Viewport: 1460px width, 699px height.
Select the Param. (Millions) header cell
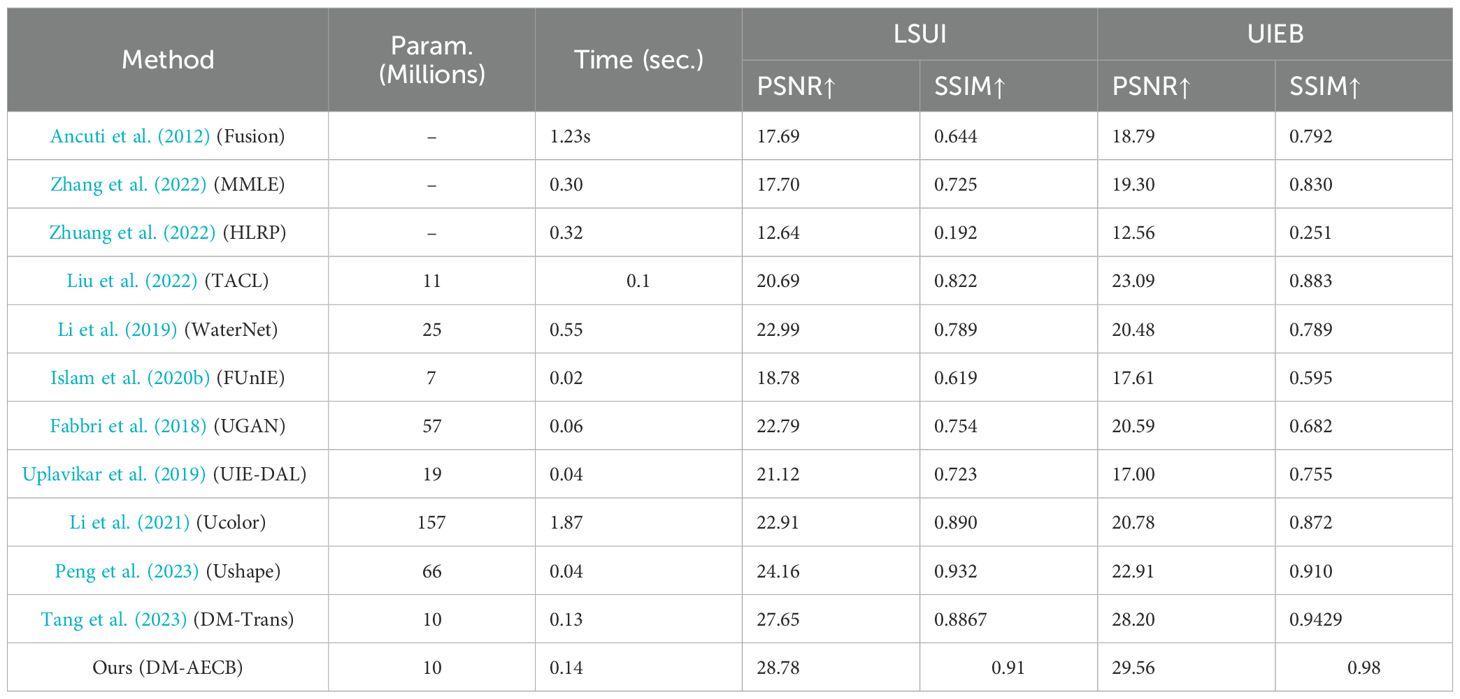(x=431, y=60)
